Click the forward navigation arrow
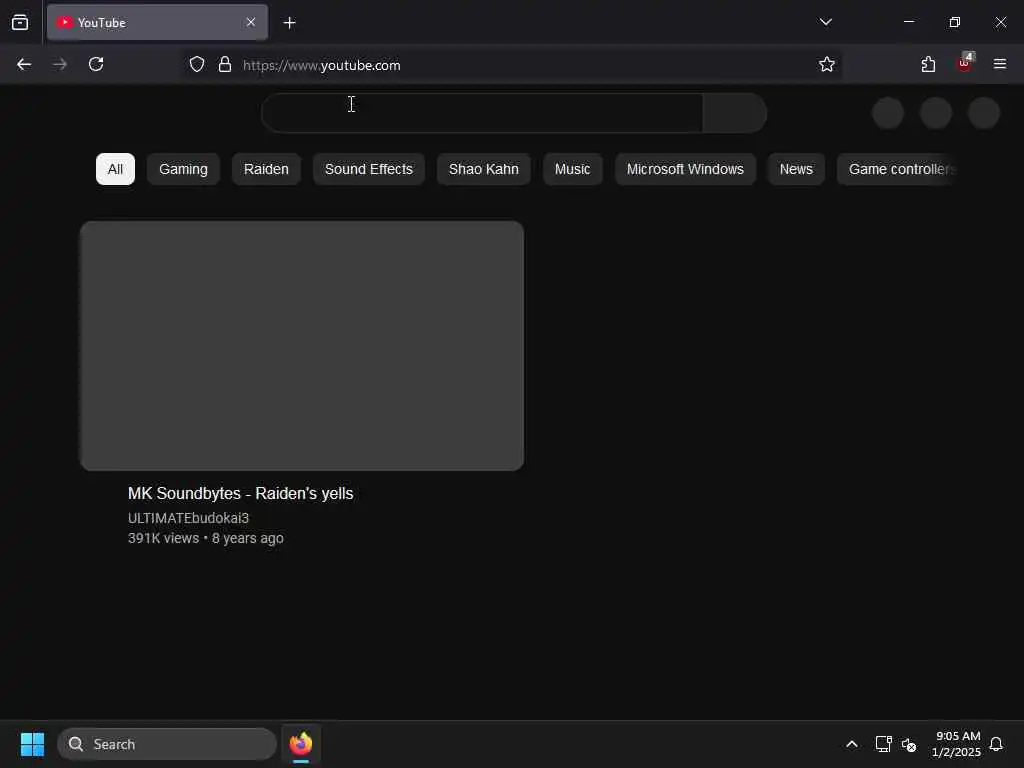The width and height of the screenshot is (1024, 768). [60, 64]
